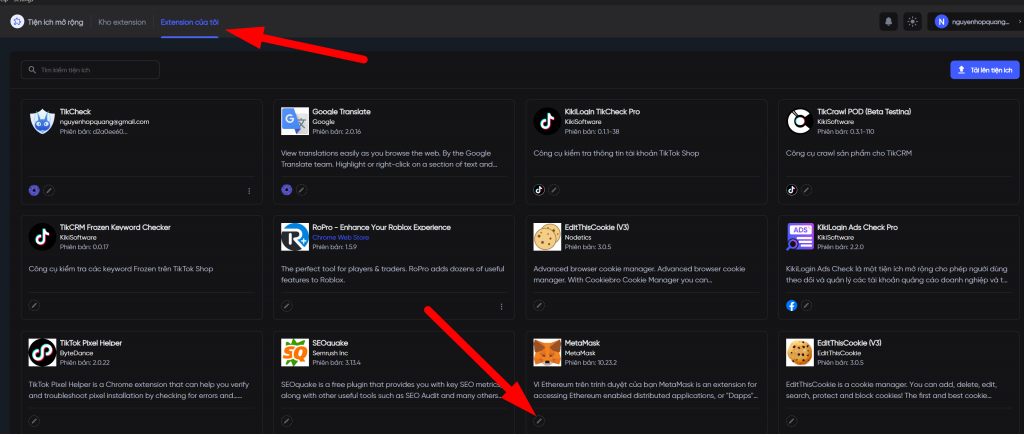Click the purple platform icon on TikCheck card
Viewport: 1024px width, 434px height.
tap(35, 191)
